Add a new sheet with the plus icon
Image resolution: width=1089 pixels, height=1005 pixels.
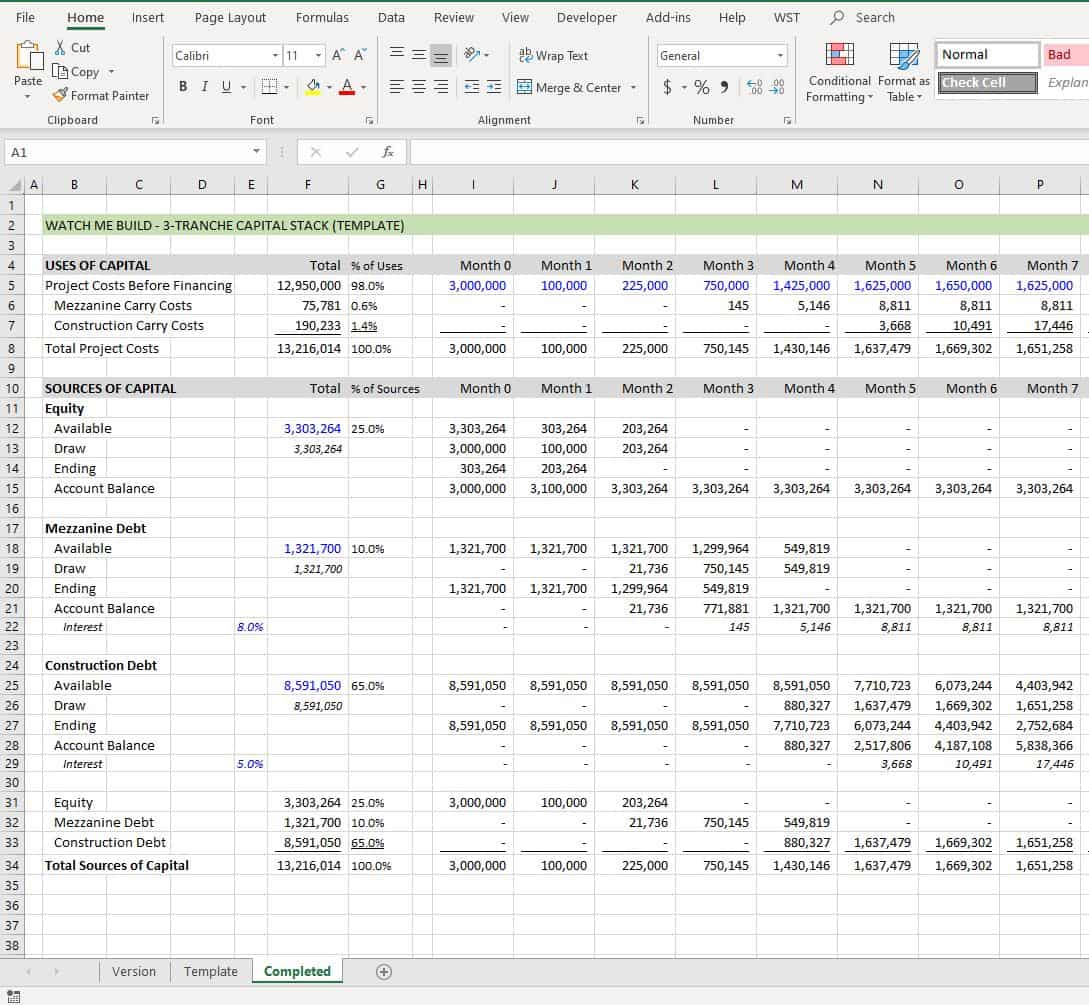click(x=384, y=972)
